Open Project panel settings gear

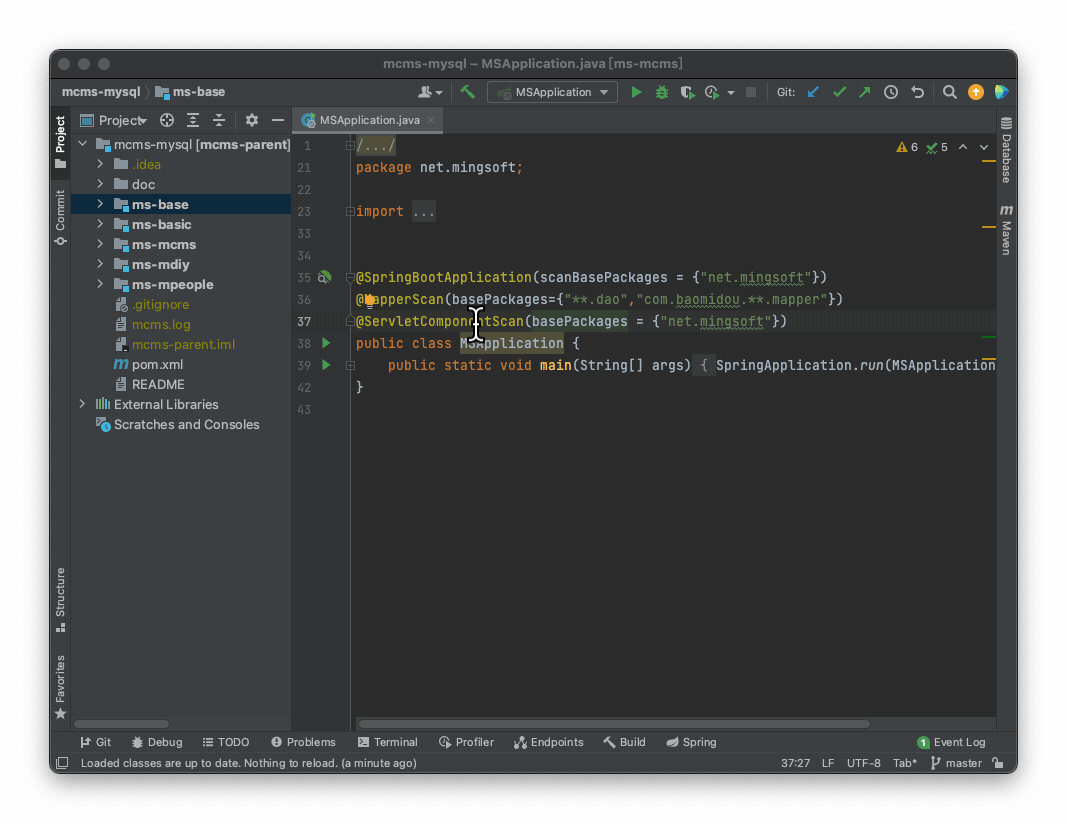click(252, 120)
